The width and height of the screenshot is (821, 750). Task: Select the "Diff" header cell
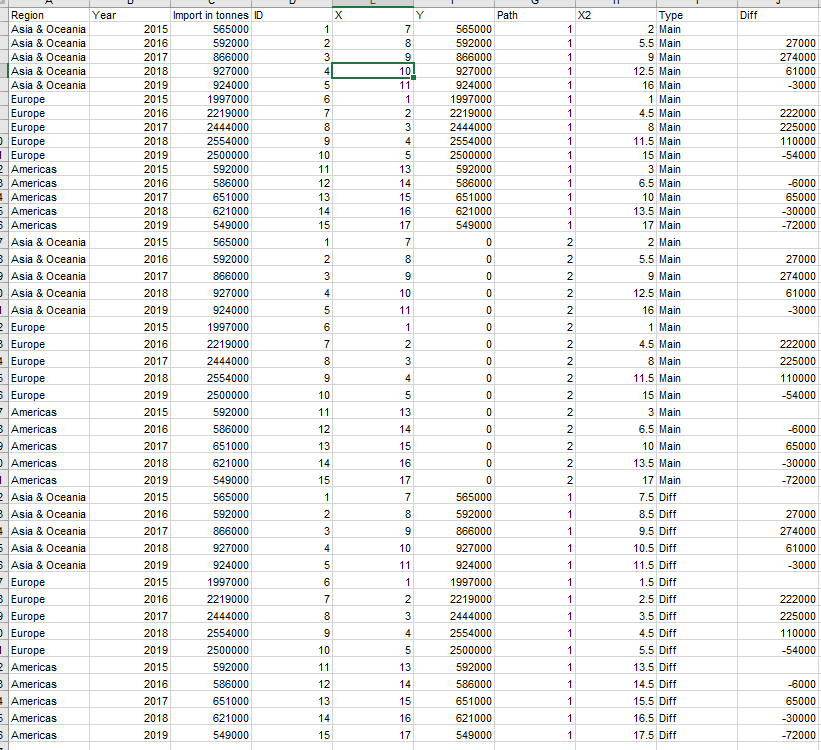(777, 16)
